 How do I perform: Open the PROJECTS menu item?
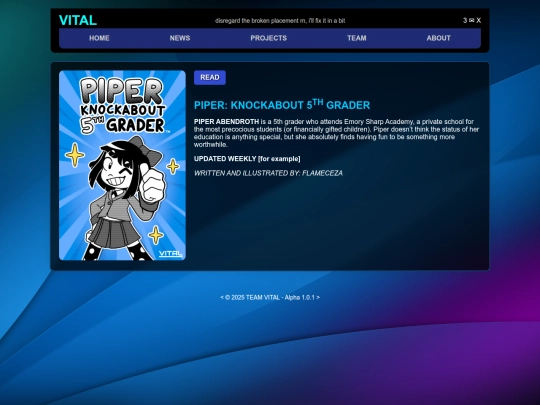point(269,38)
